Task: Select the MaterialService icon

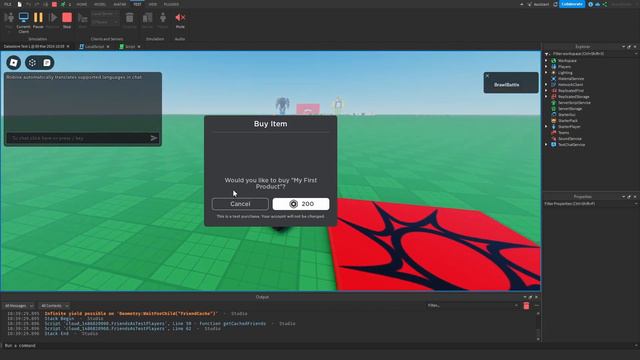Action: click(x=554, y=79)
